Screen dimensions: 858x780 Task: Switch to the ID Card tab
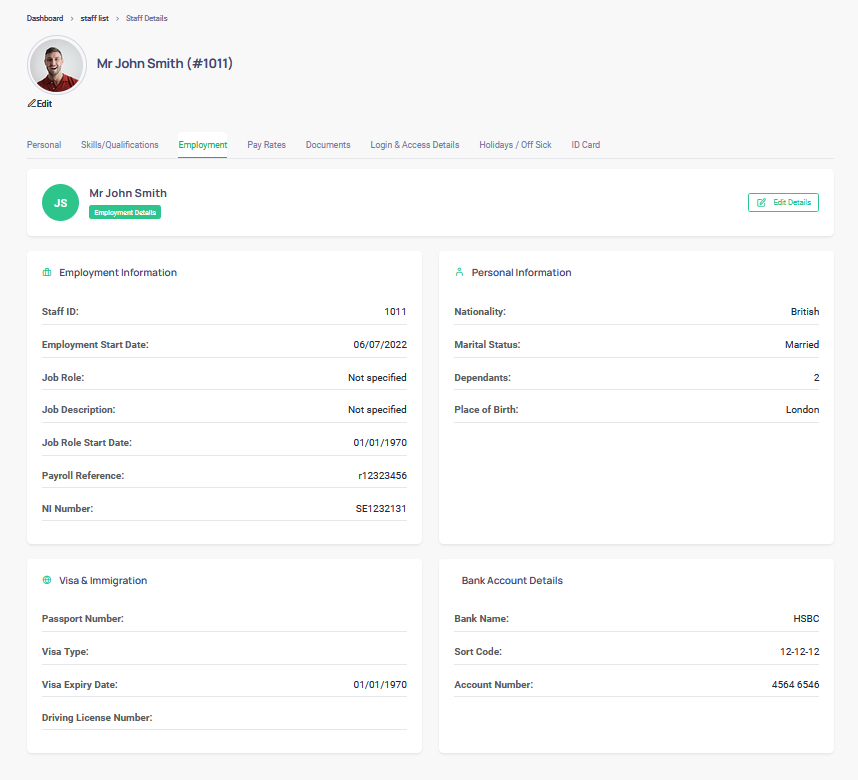click(585, 144)
